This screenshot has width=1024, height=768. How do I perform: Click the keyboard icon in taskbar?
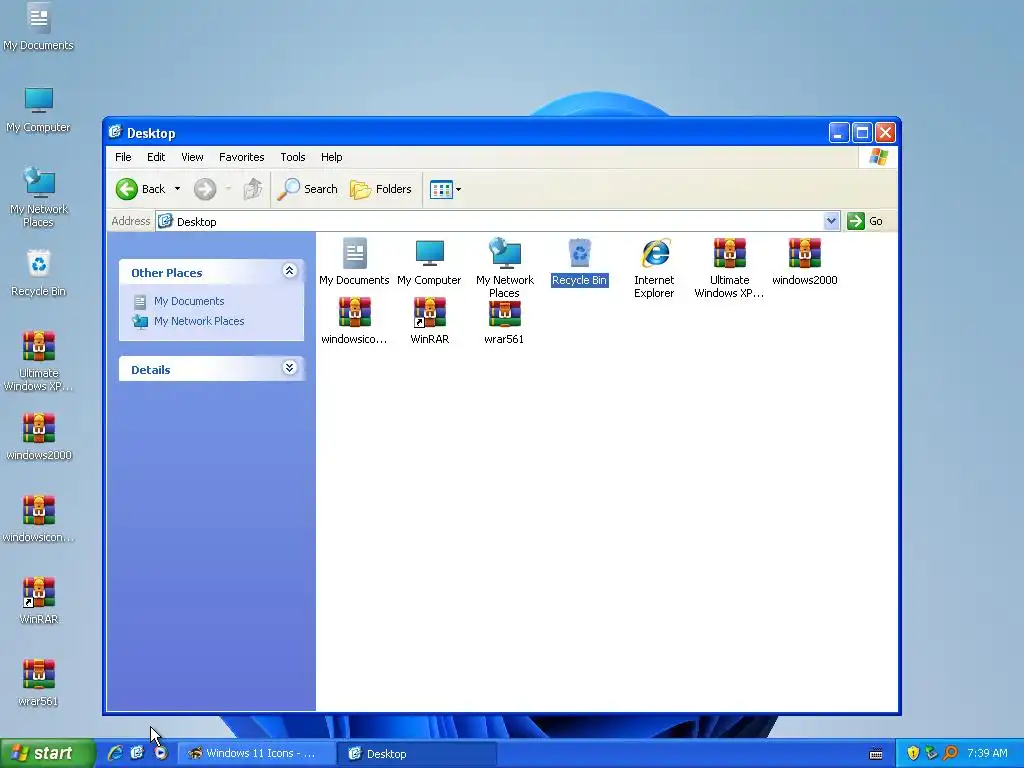[876, 754]
